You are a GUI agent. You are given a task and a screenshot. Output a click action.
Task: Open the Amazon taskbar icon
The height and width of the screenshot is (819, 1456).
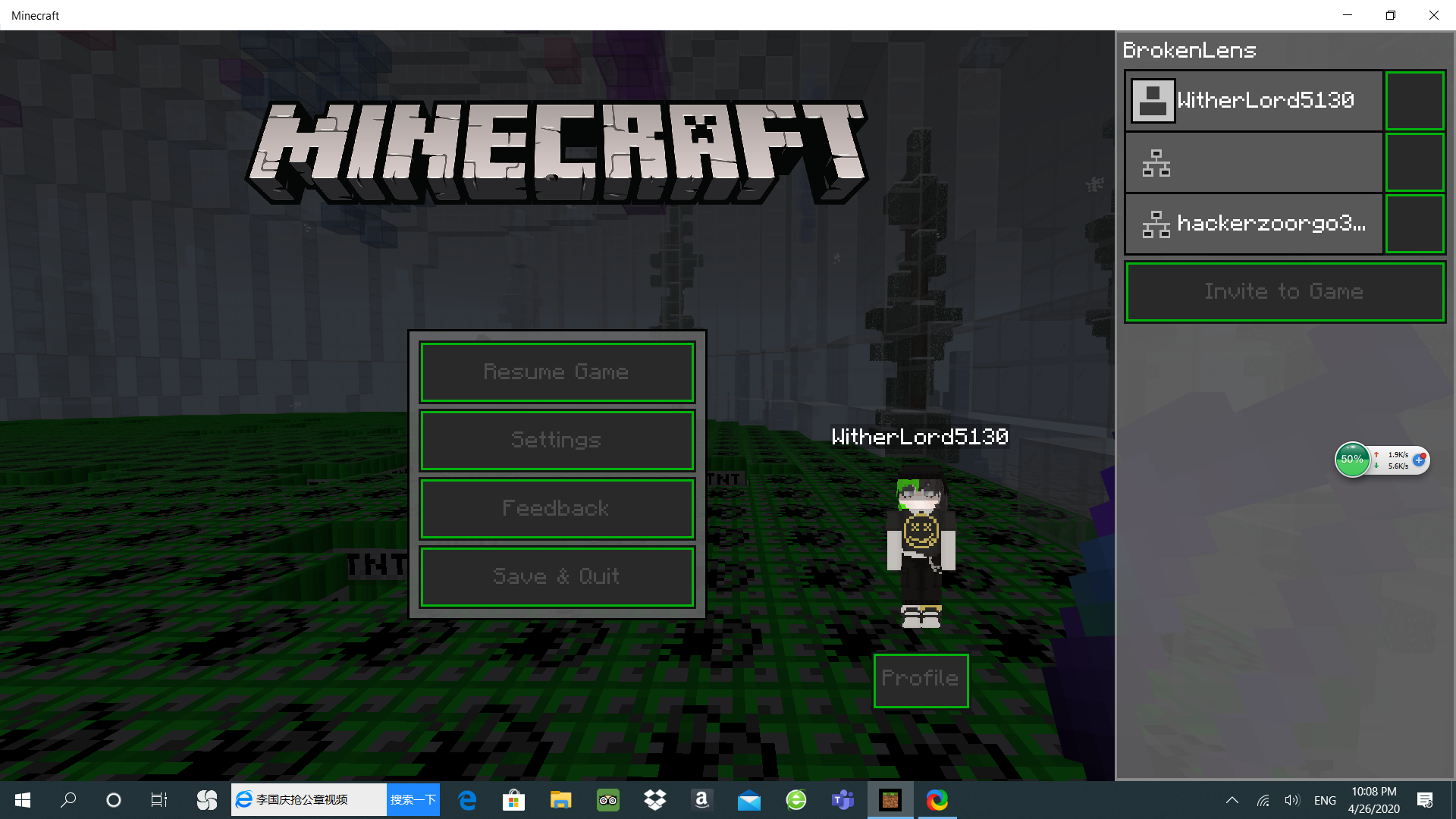702,800
